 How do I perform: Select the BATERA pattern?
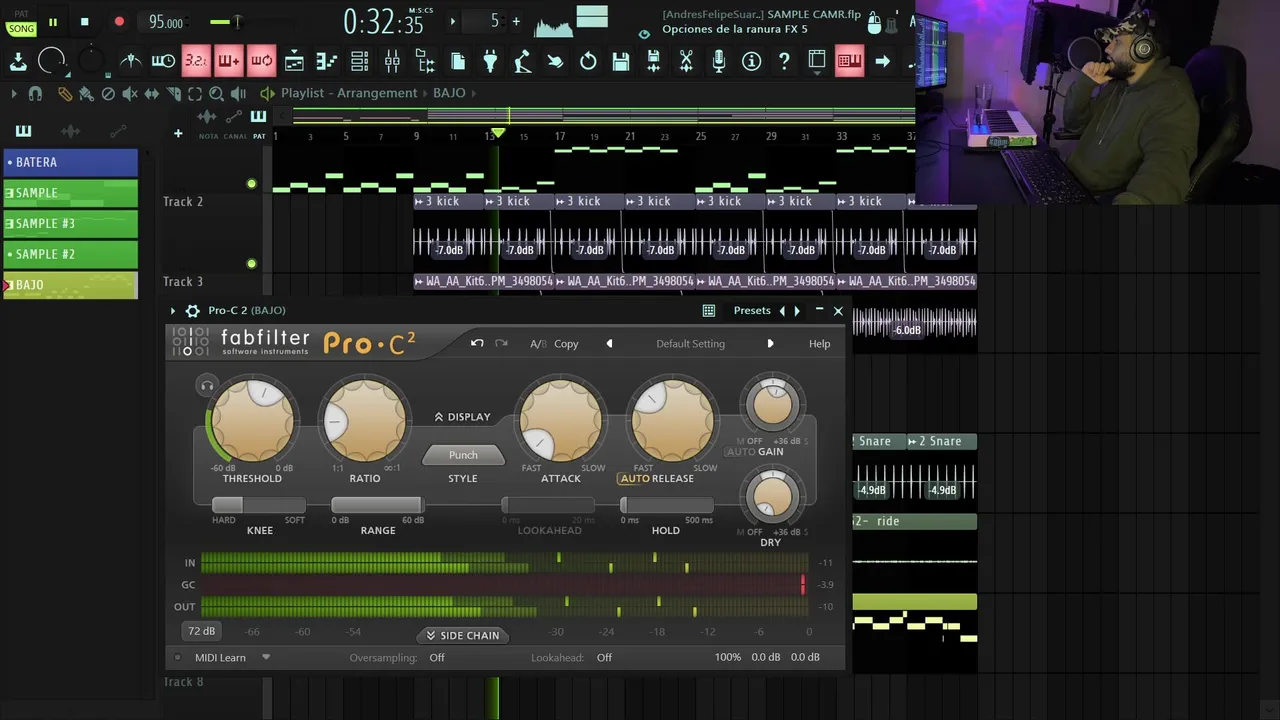[70, 162]
